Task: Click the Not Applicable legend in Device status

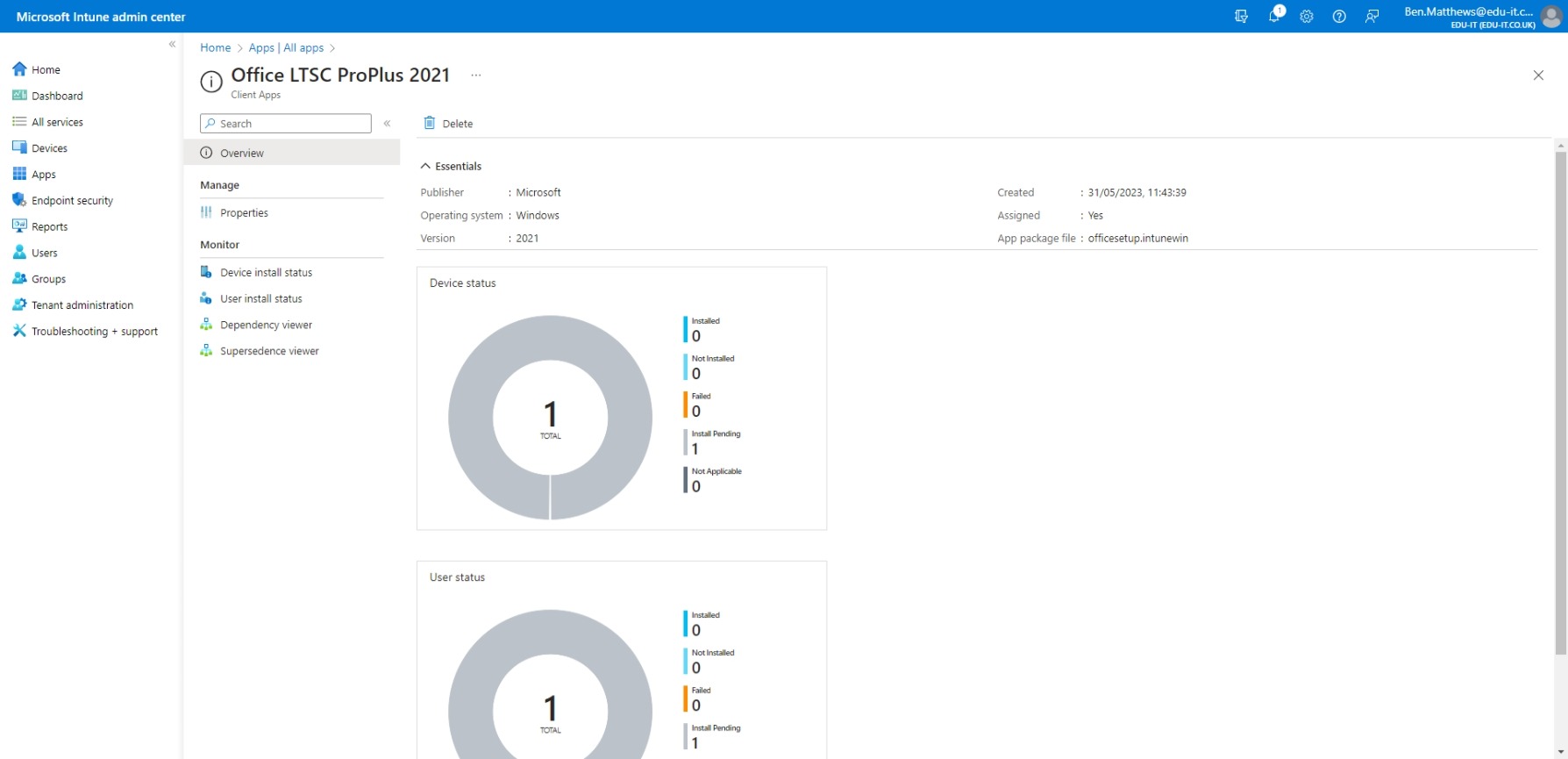Action: (716, 471)
